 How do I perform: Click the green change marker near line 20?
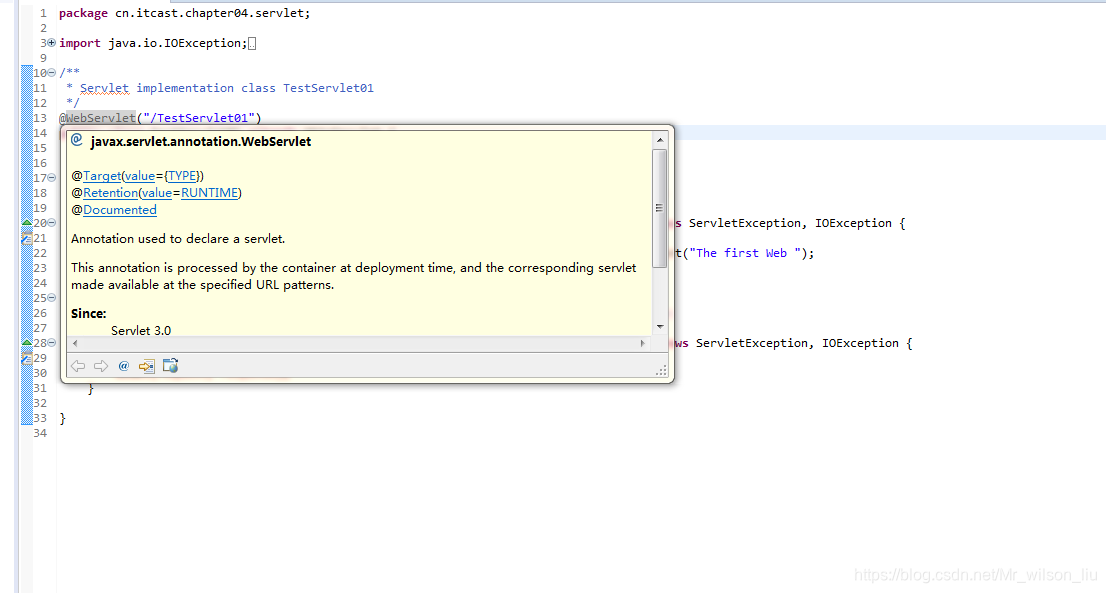[25, 222]
